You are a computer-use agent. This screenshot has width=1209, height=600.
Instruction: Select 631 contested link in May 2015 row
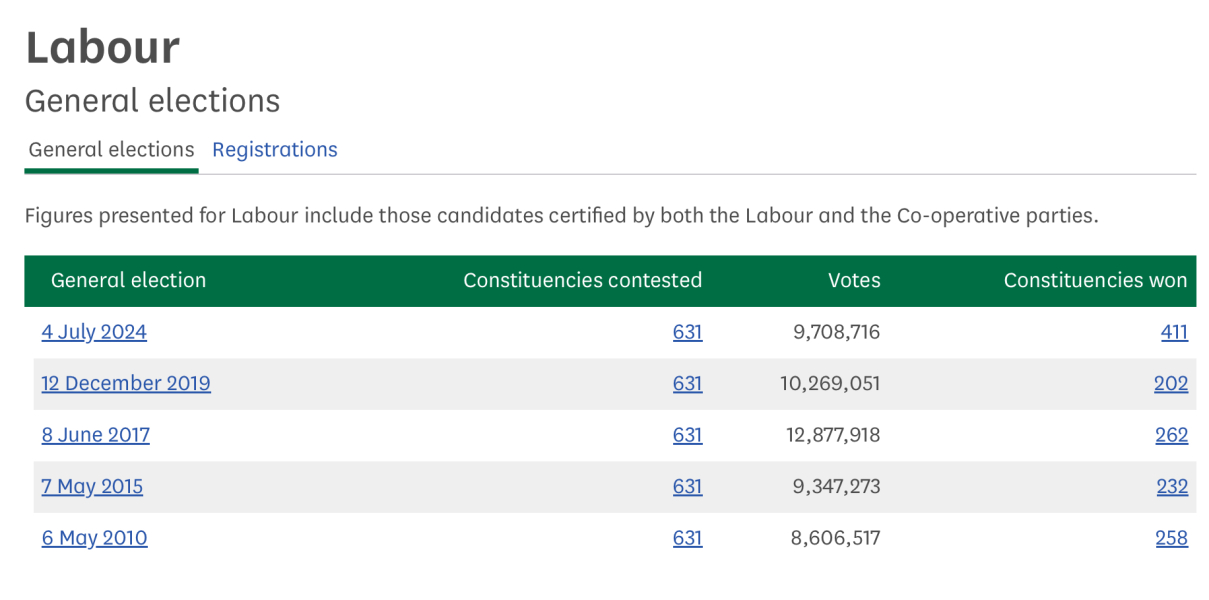point(687,487)
